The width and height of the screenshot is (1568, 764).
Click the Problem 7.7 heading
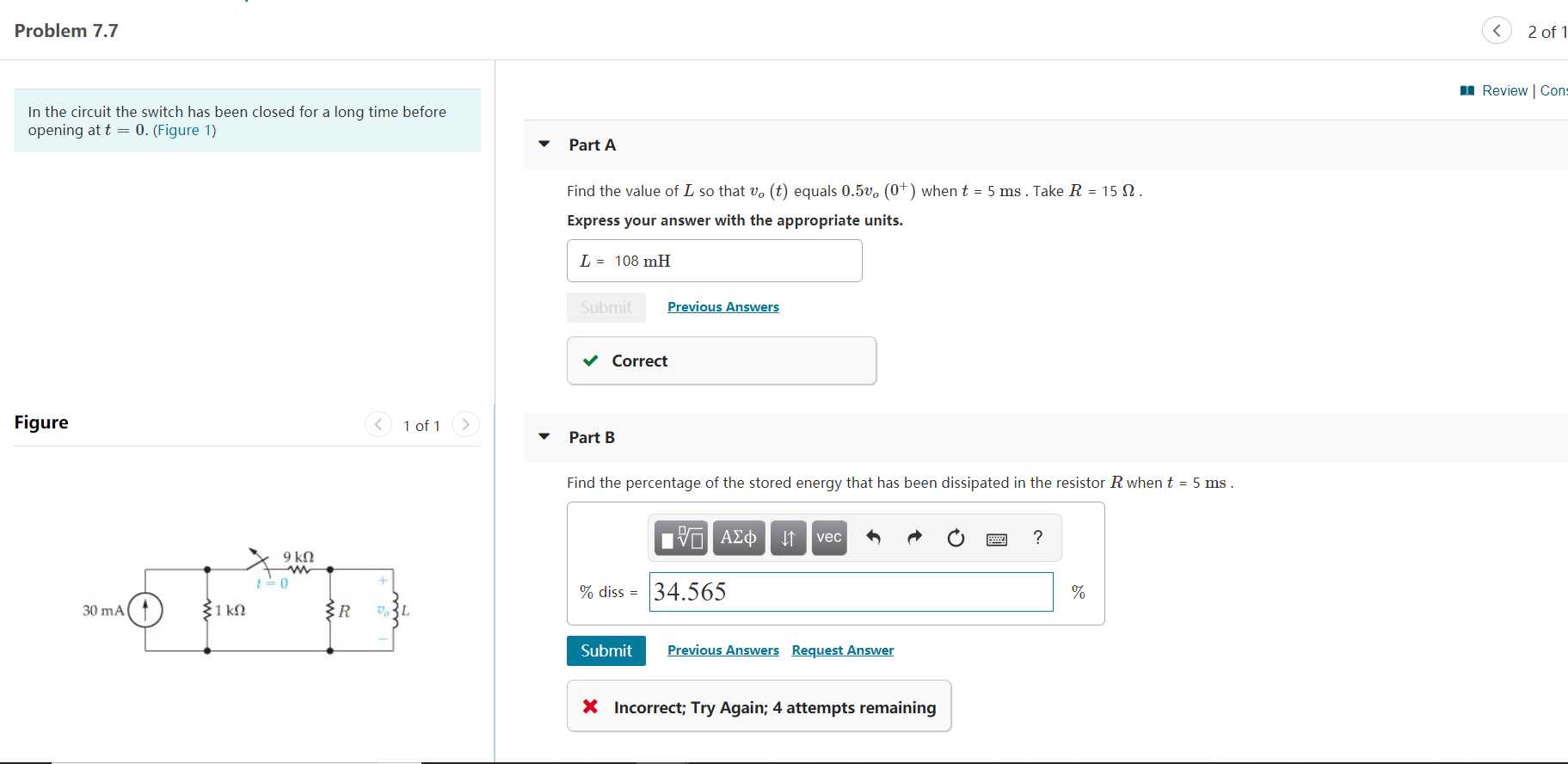(66, 31)
